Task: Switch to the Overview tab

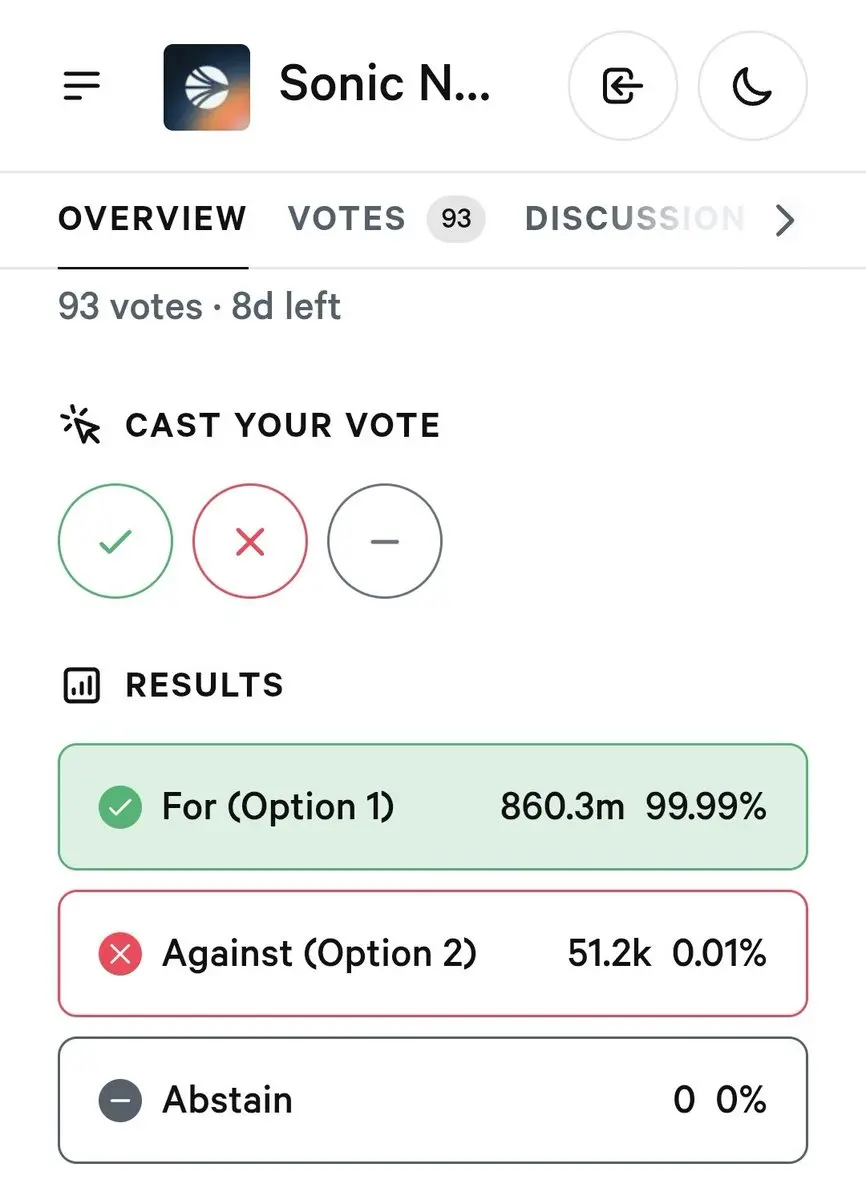Action: coord(153,219)
